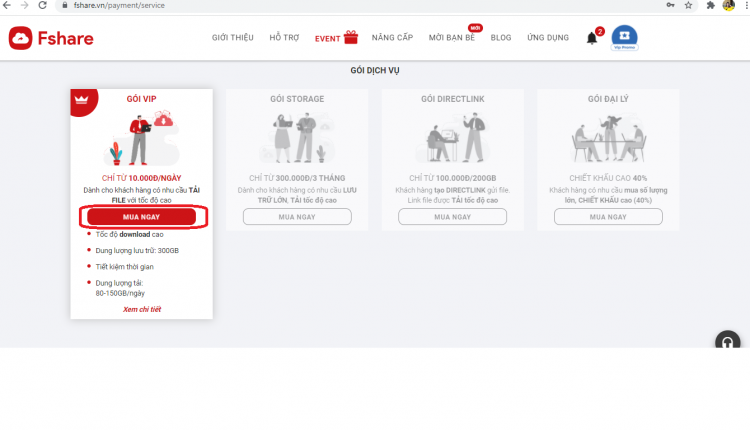Click the 80-150GB/ngày text

coord(120,293)
